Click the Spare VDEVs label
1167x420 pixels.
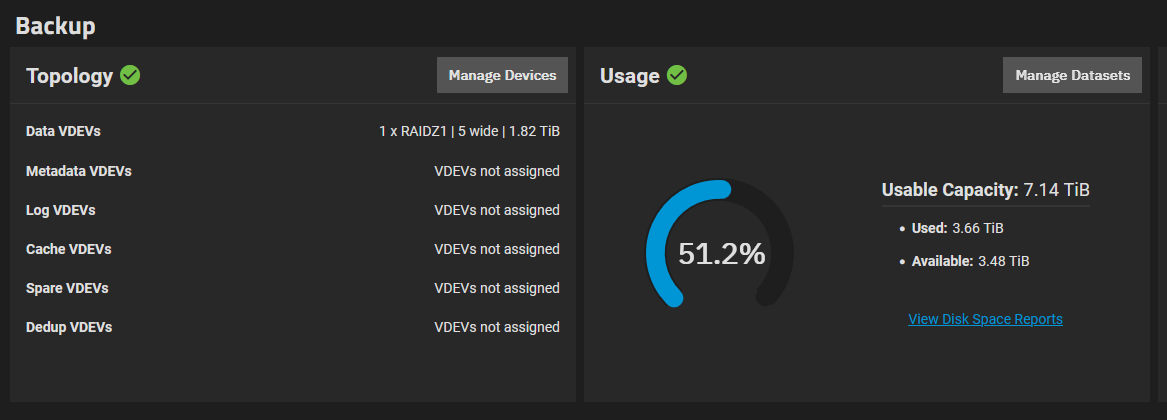(x=67, y=288)
